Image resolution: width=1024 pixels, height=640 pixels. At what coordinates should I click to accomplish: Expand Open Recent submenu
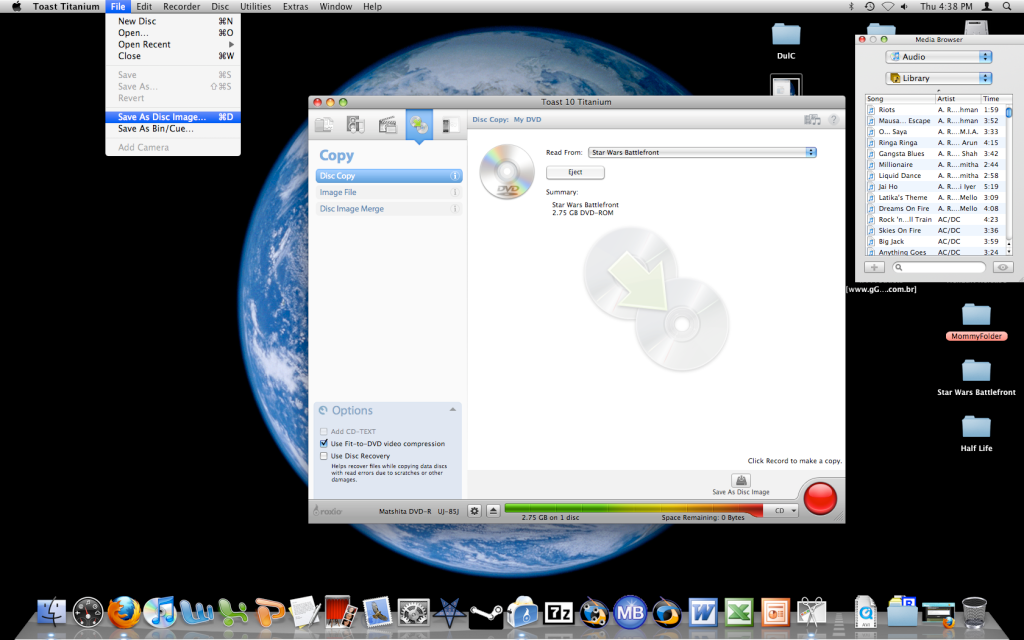(175, 44)
